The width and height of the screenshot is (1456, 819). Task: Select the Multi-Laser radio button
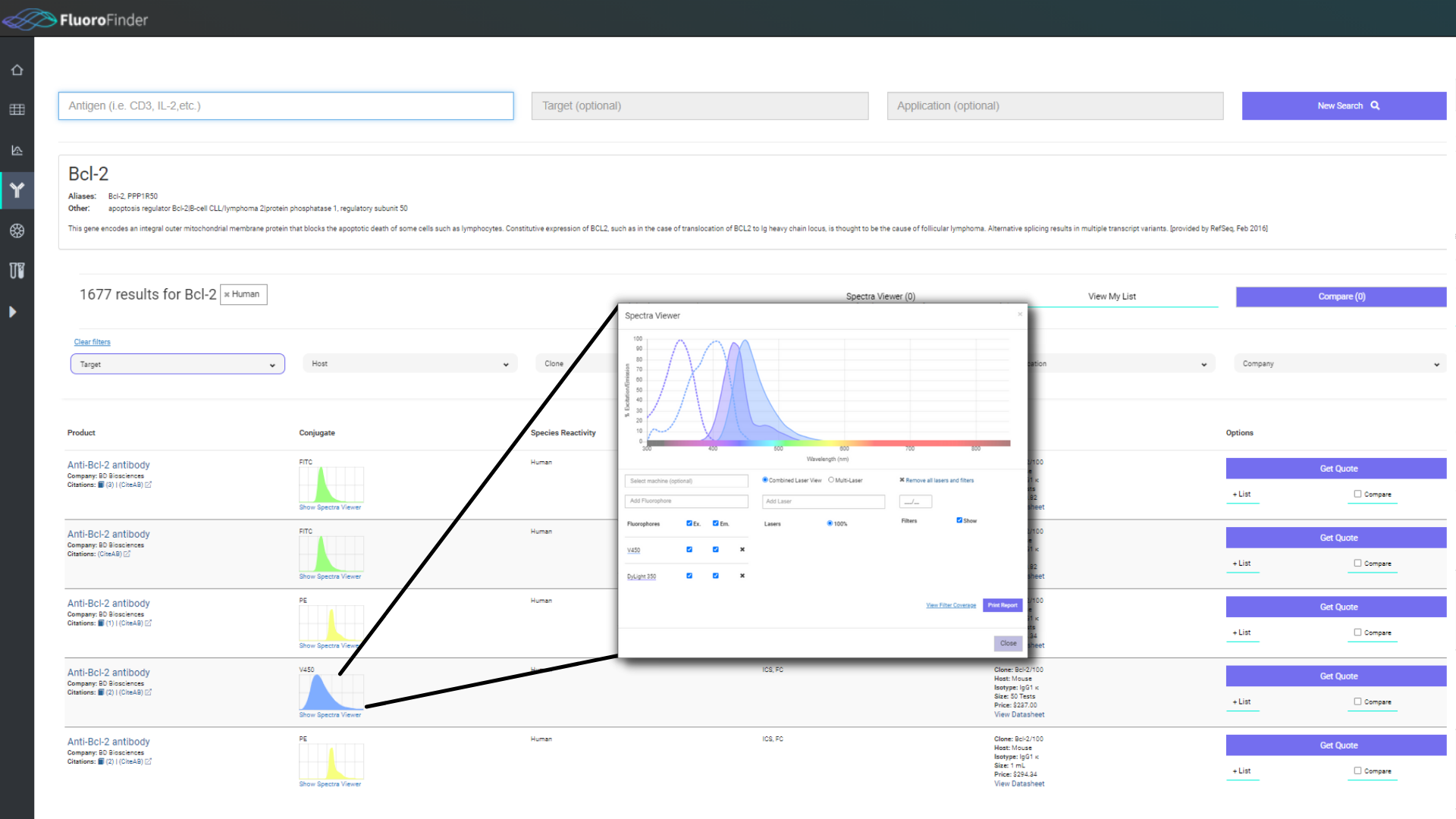click(831, 480)
